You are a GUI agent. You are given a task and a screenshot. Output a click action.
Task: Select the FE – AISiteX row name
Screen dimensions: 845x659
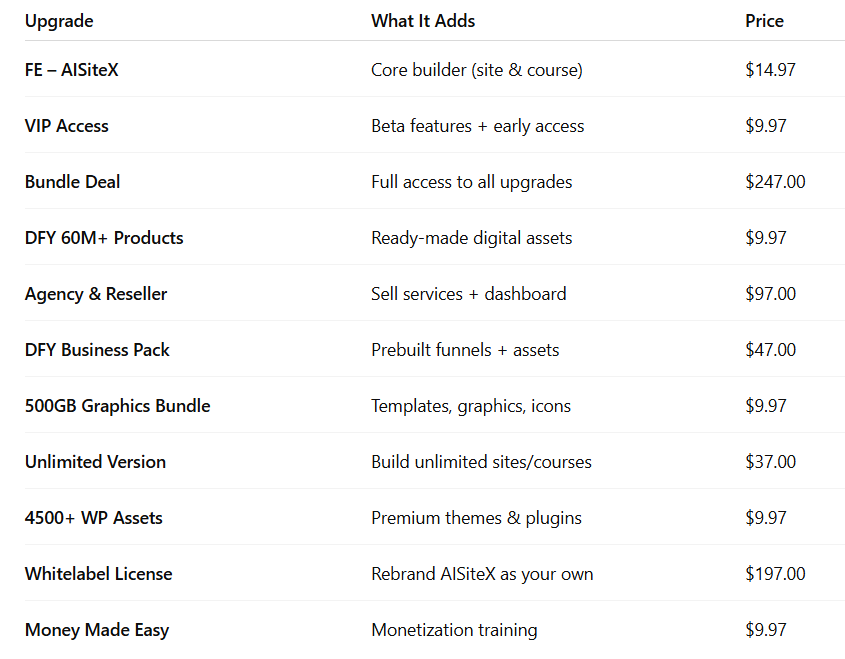coord(71,70)
